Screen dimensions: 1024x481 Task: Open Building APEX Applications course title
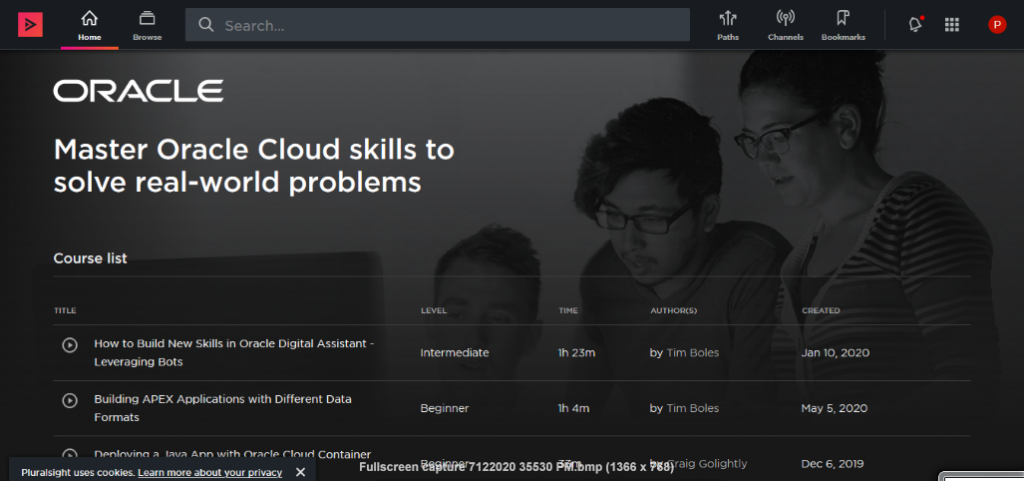click(223, 408)
